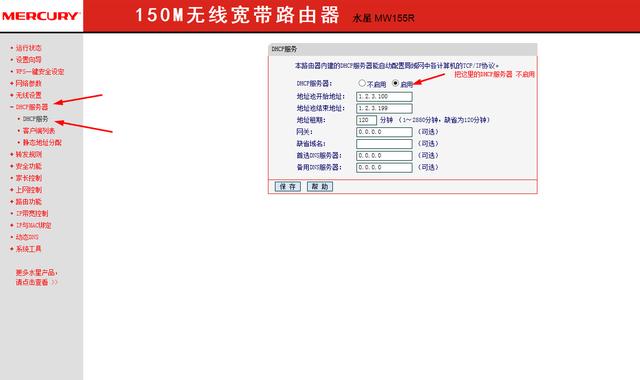Image resolution: width=640 pixels, height=380 pixels.
Task: Select the DHCP服务 submenu item
Action: point(35,119)
